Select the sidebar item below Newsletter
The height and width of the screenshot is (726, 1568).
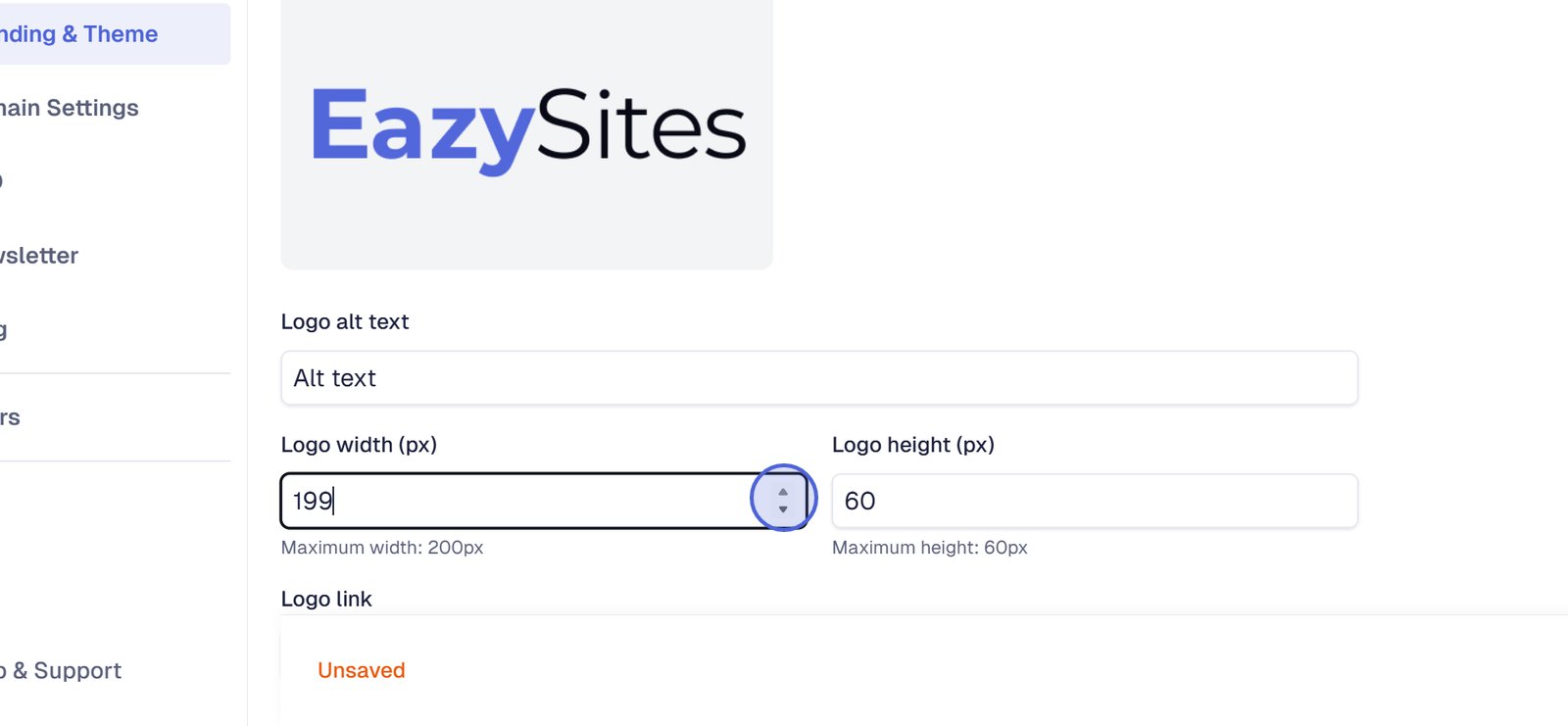tap(5, 330)
